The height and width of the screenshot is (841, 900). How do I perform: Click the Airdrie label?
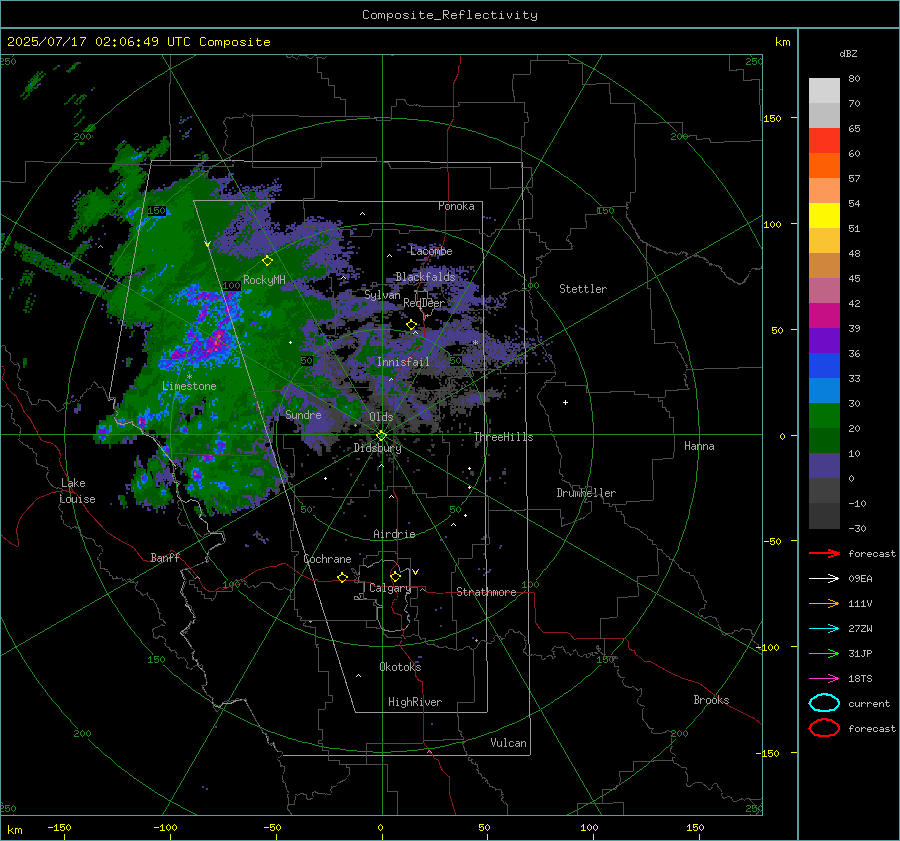click(394, 534)
